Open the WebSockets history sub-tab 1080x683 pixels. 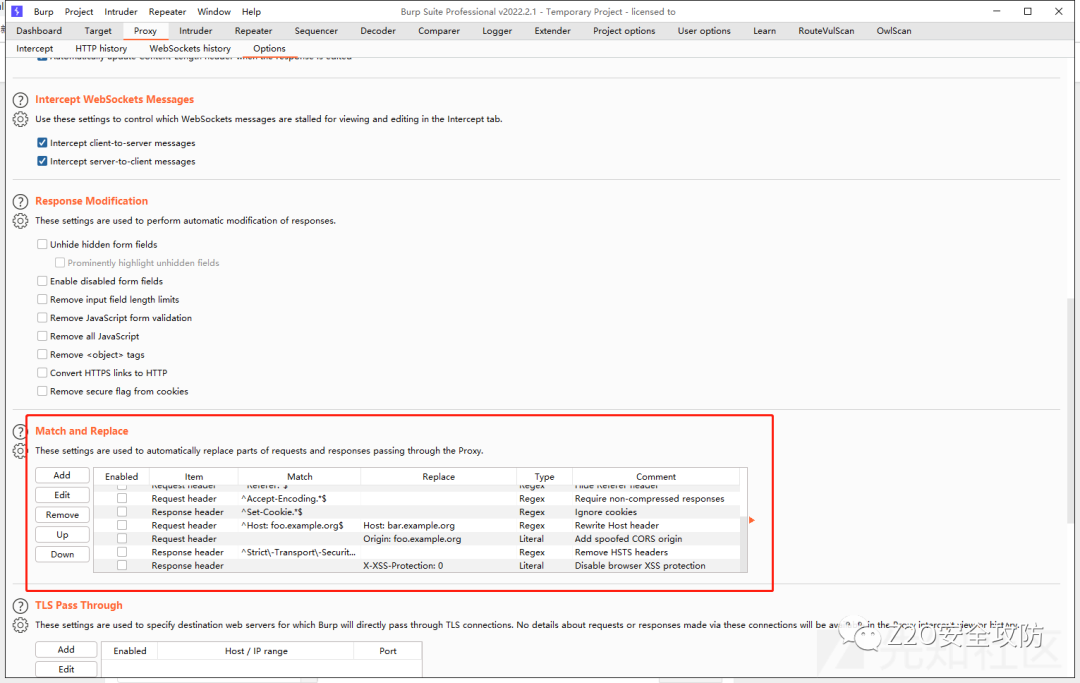tap(190, 48)
